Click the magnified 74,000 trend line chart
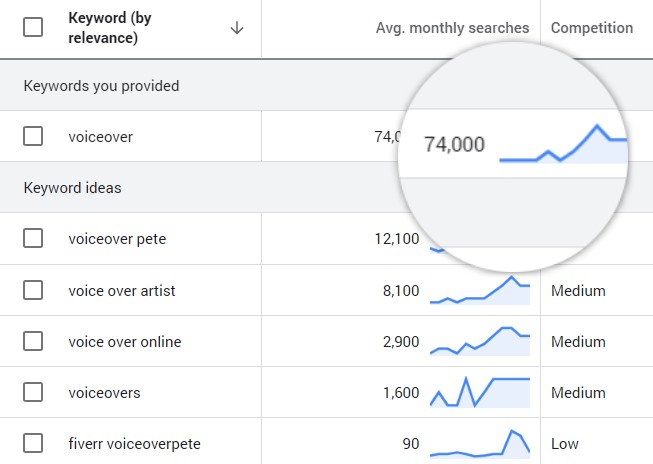 pyautogui.click(x=562, y=145)
